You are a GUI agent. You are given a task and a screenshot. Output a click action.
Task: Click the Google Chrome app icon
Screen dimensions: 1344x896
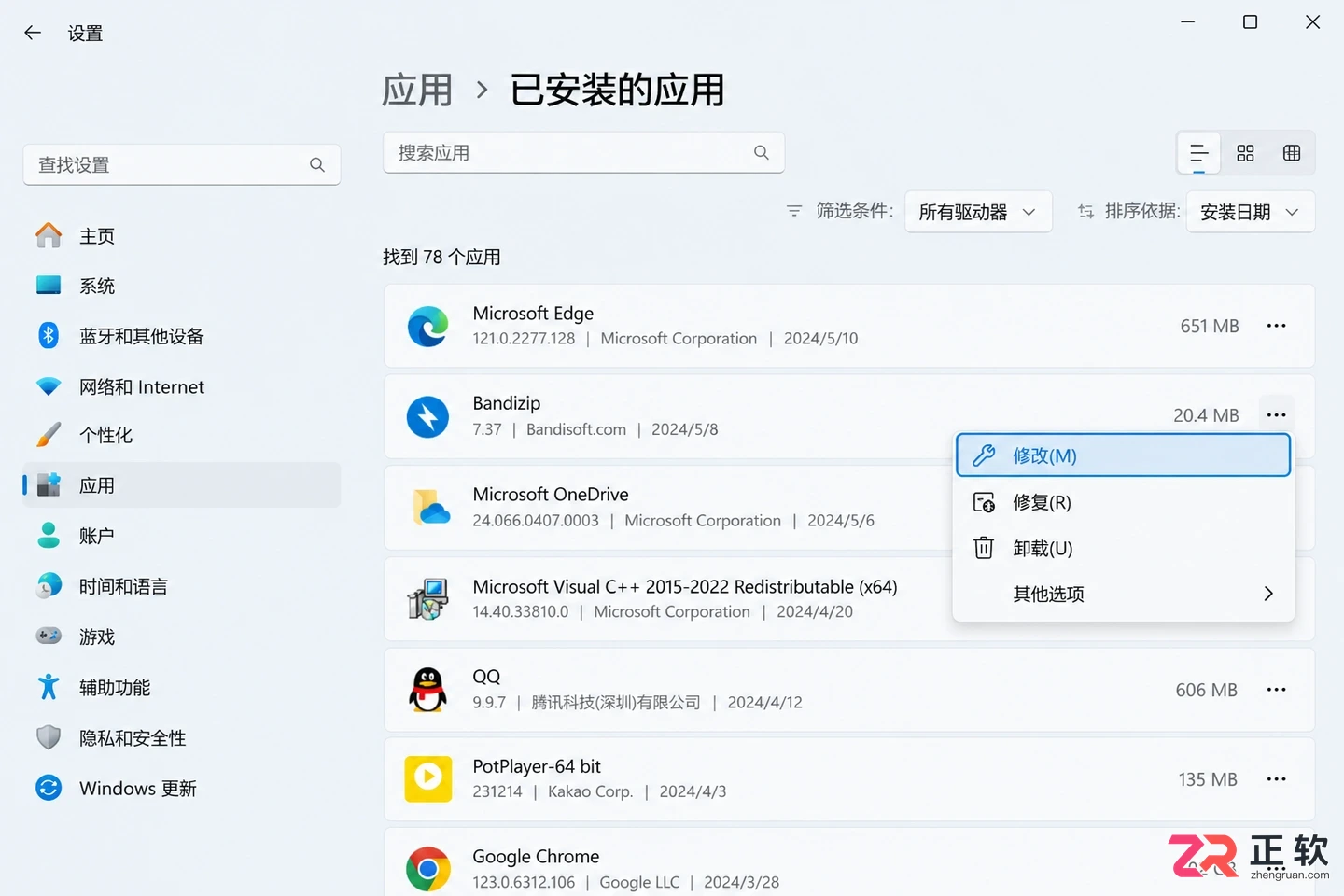[428, 869]
